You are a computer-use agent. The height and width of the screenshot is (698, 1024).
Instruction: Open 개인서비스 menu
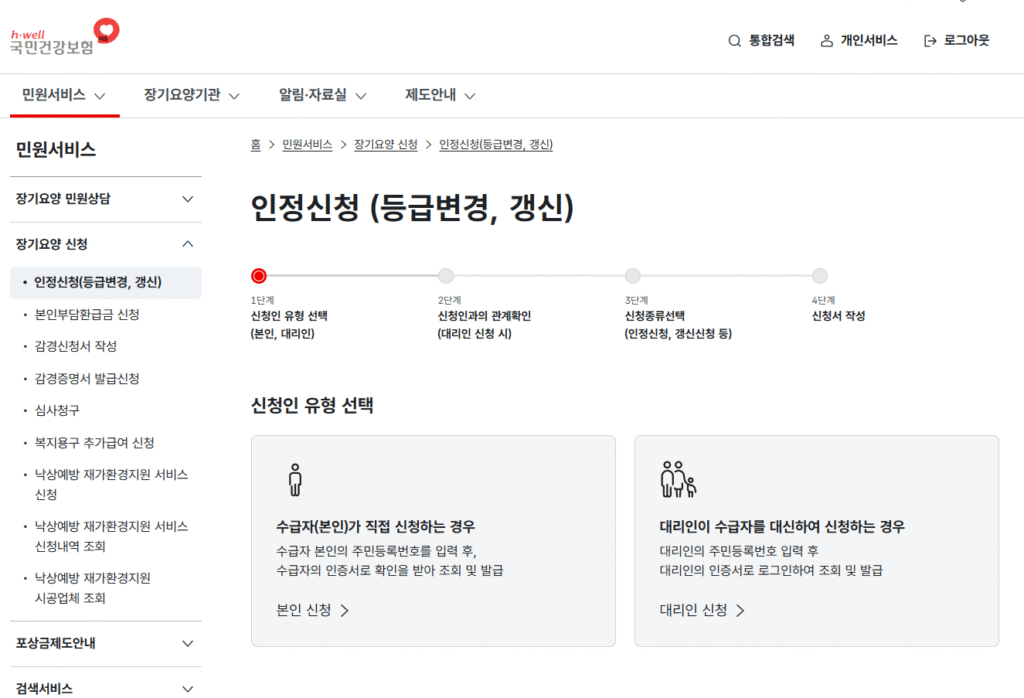coord(859,40)
